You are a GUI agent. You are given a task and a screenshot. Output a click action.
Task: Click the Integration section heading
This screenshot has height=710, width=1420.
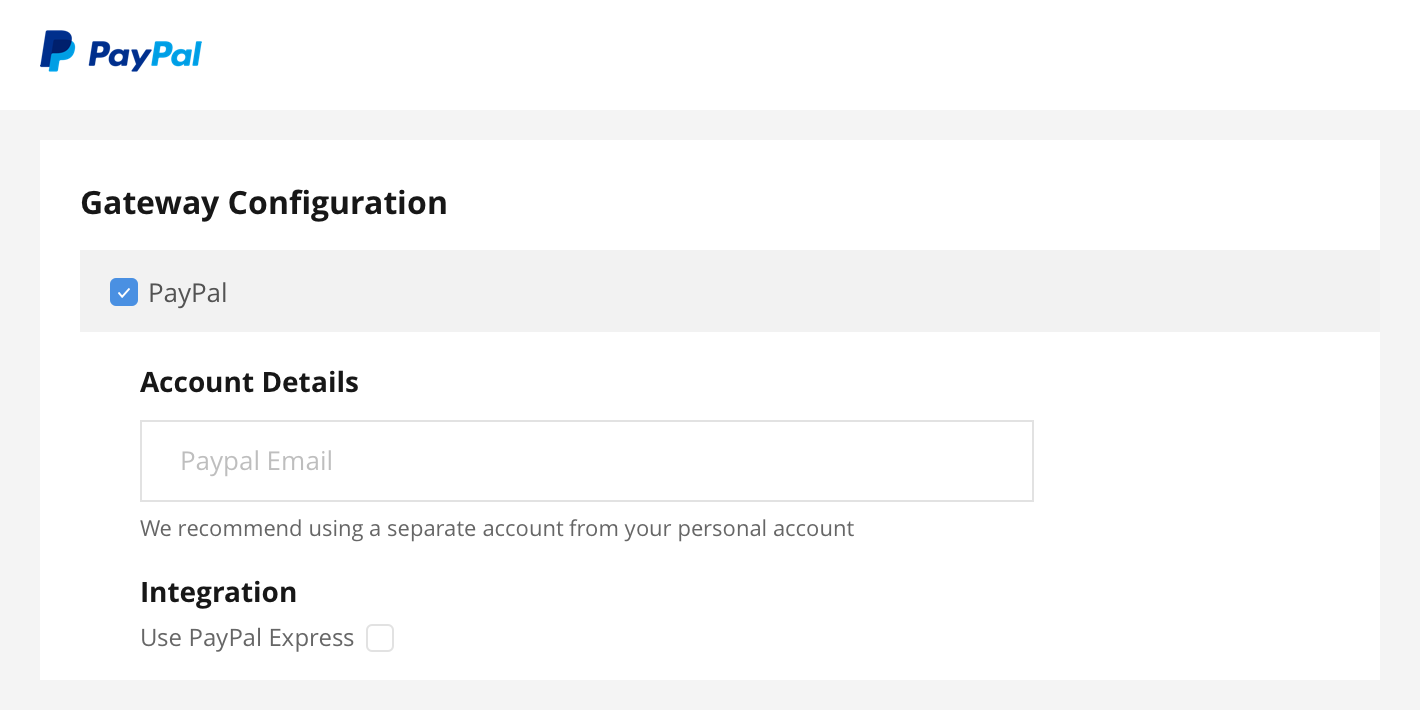coord(218,592)
